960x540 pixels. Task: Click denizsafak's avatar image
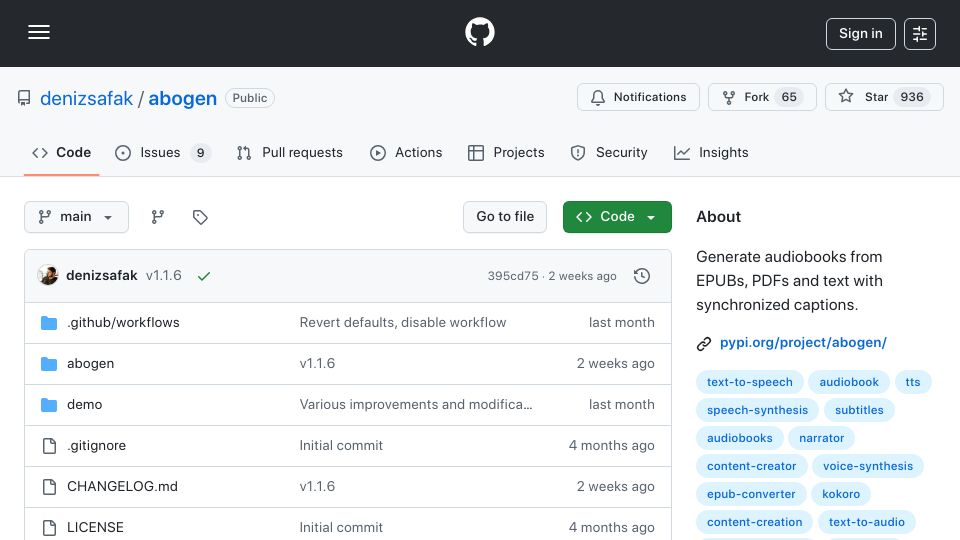click(48, 276)
